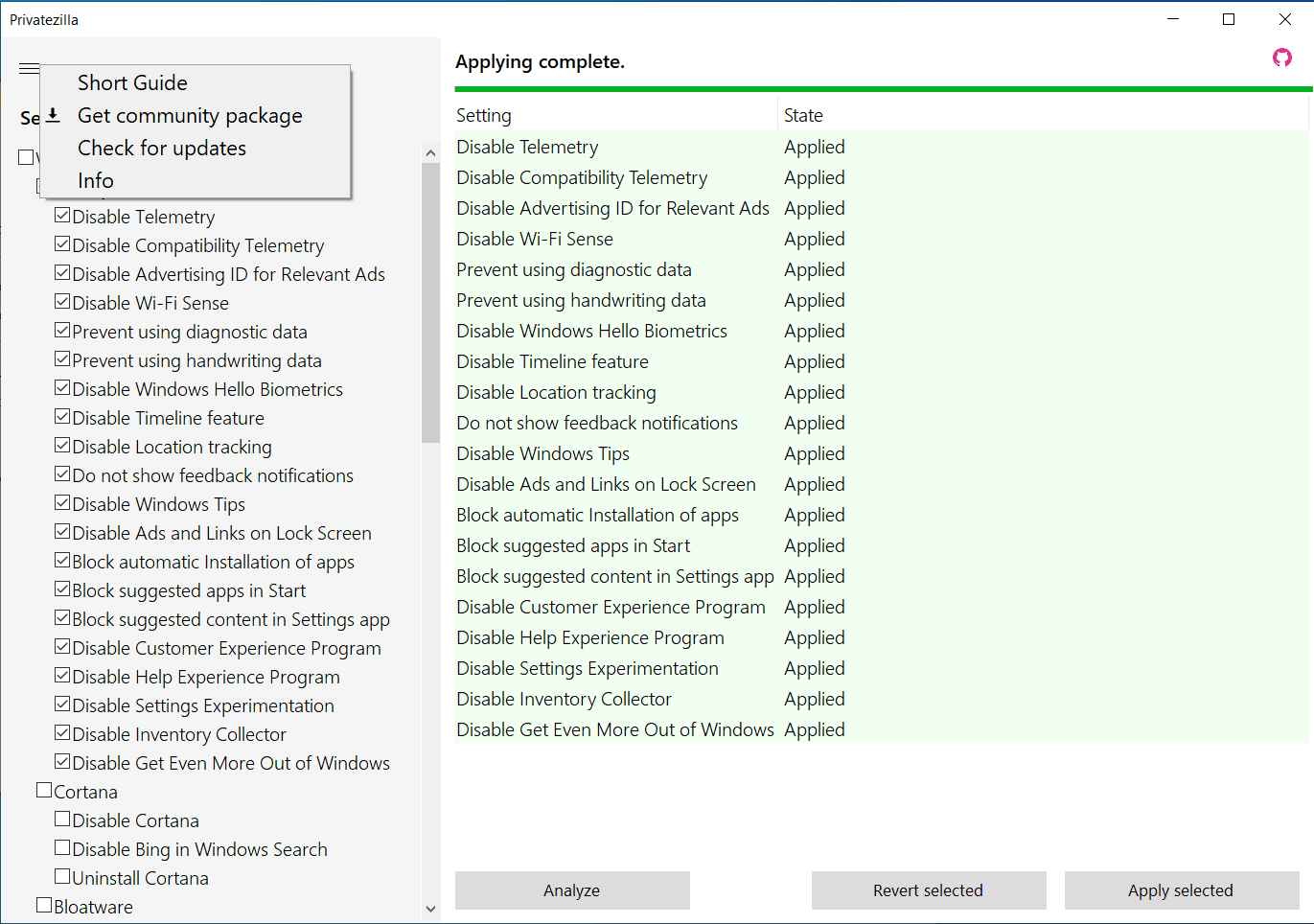Click Apply selected button
The height and width of the screenshot is (924, 1314).
tap(1181, 890)
